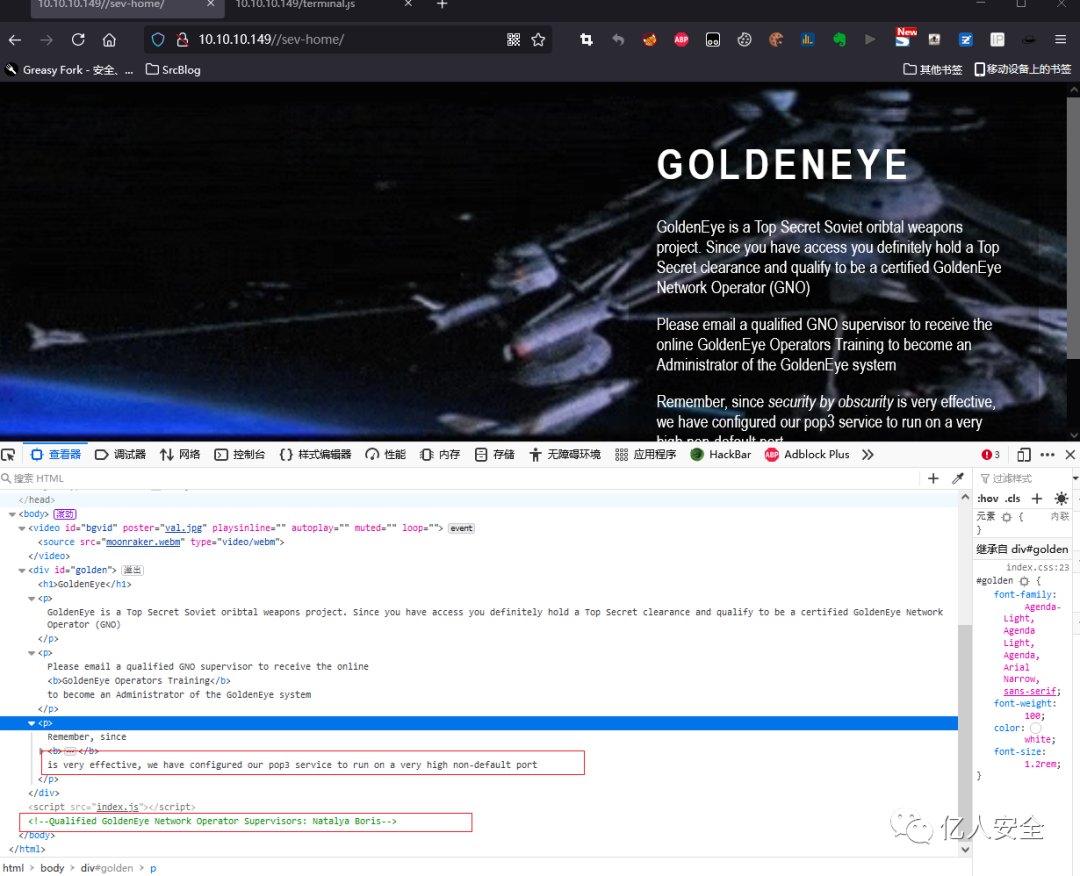Reload the page with refresh icon

point(78,40)
